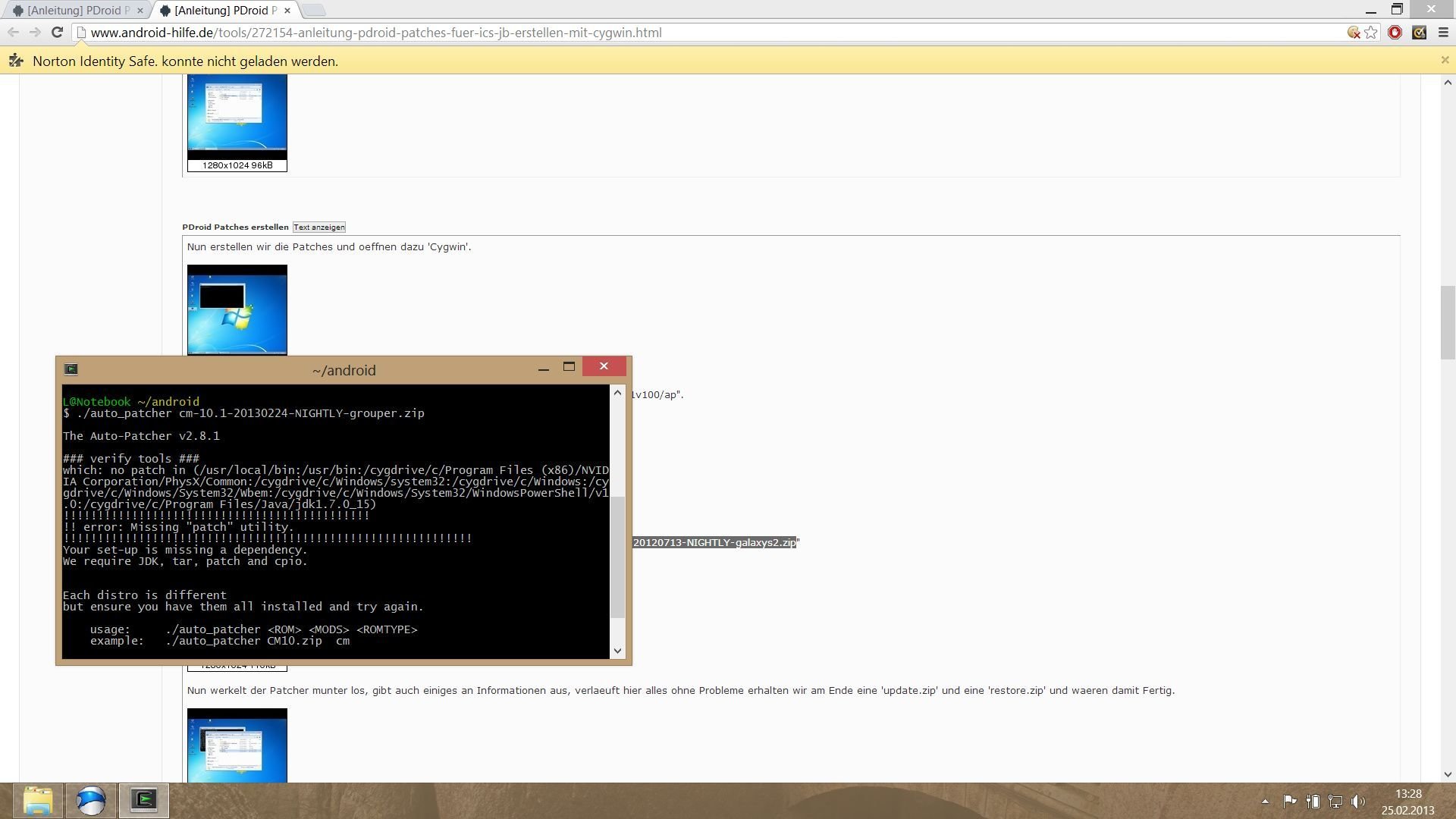
Task: Click the 'Nun werkelt der Patcher' paragraph
Action: (681, 690)
